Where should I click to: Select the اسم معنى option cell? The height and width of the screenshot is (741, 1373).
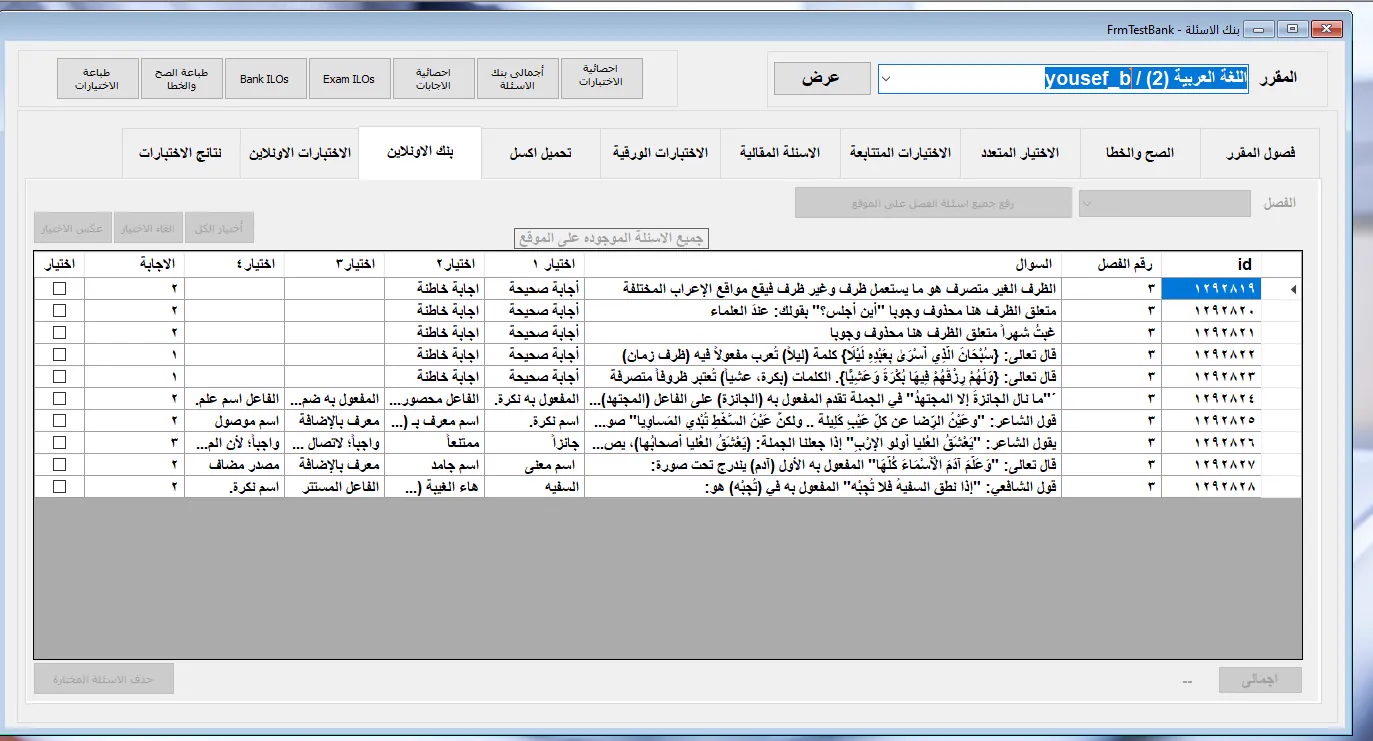click(534, 464)
